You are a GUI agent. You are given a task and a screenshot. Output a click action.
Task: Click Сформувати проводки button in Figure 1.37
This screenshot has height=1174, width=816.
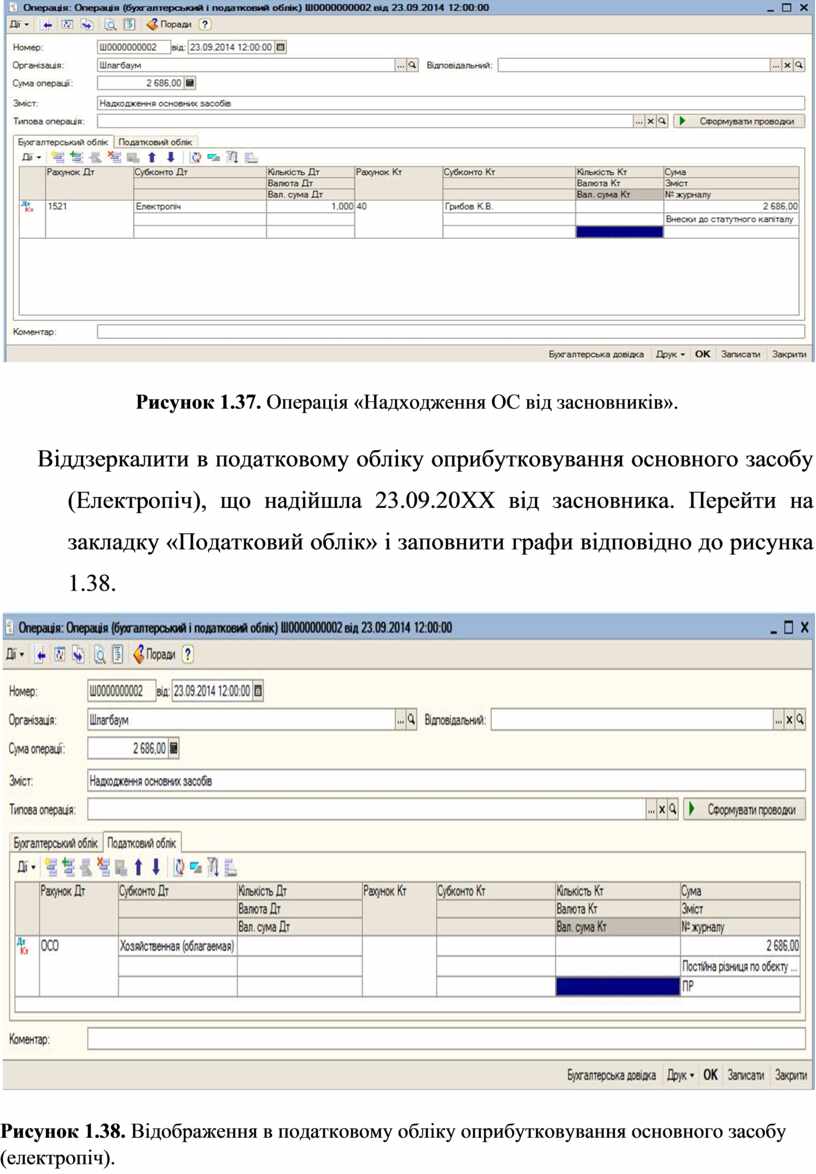tap(739, 121)
